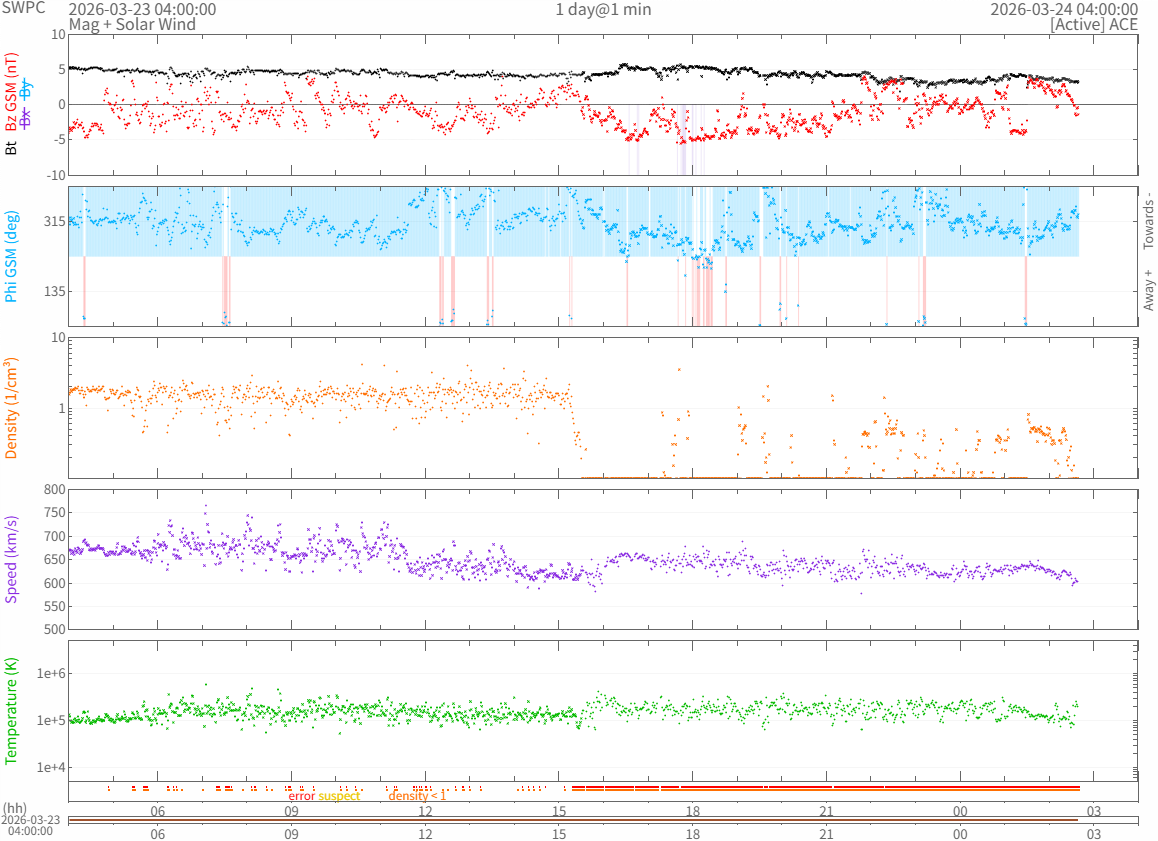Click the yellow 'suspect' flag legend text
Image resolution: width=1158 pixels, height=841 pixels.
tap(339, 796)
